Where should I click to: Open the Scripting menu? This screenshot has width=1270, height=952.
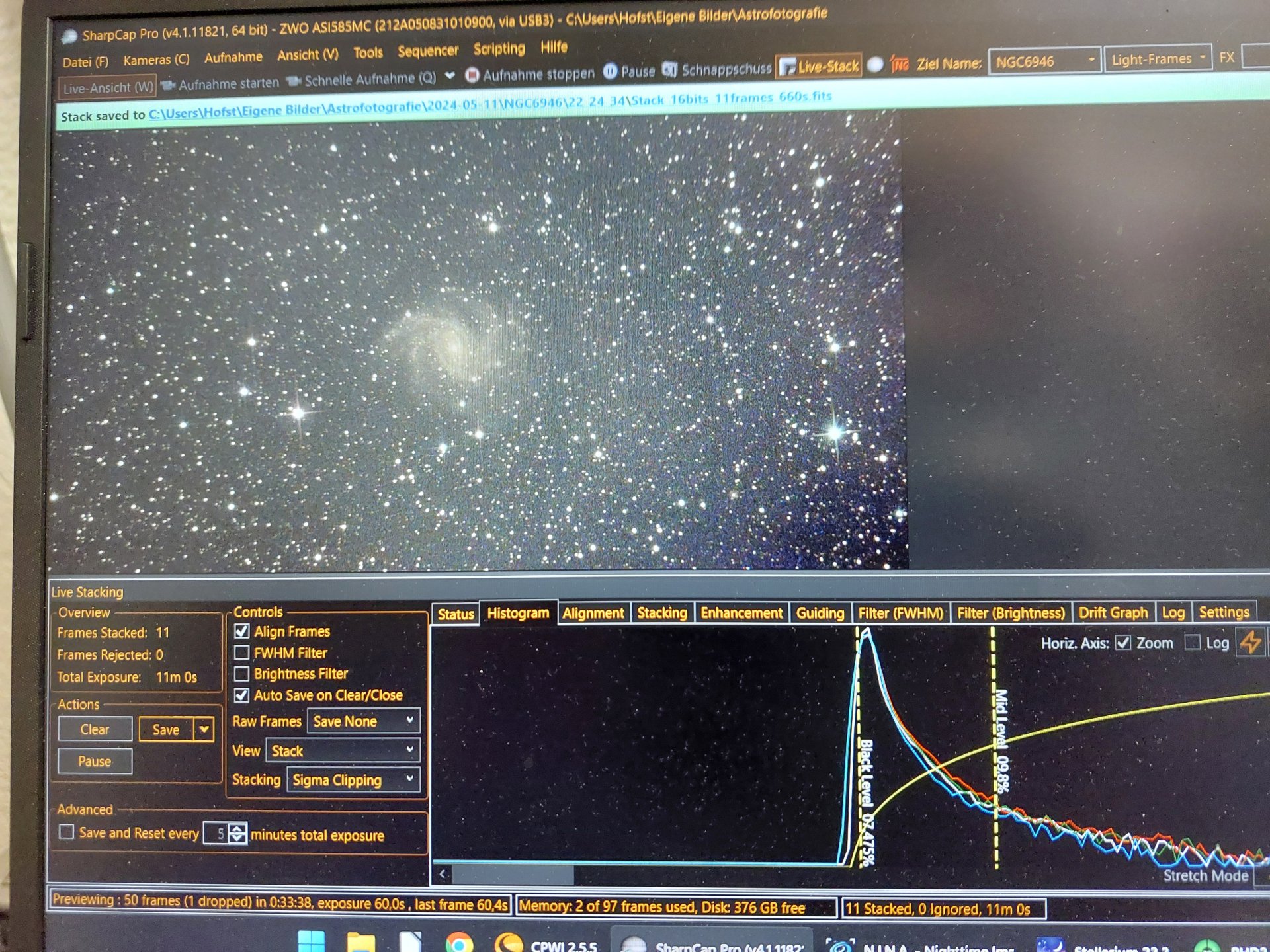(499, 48)
